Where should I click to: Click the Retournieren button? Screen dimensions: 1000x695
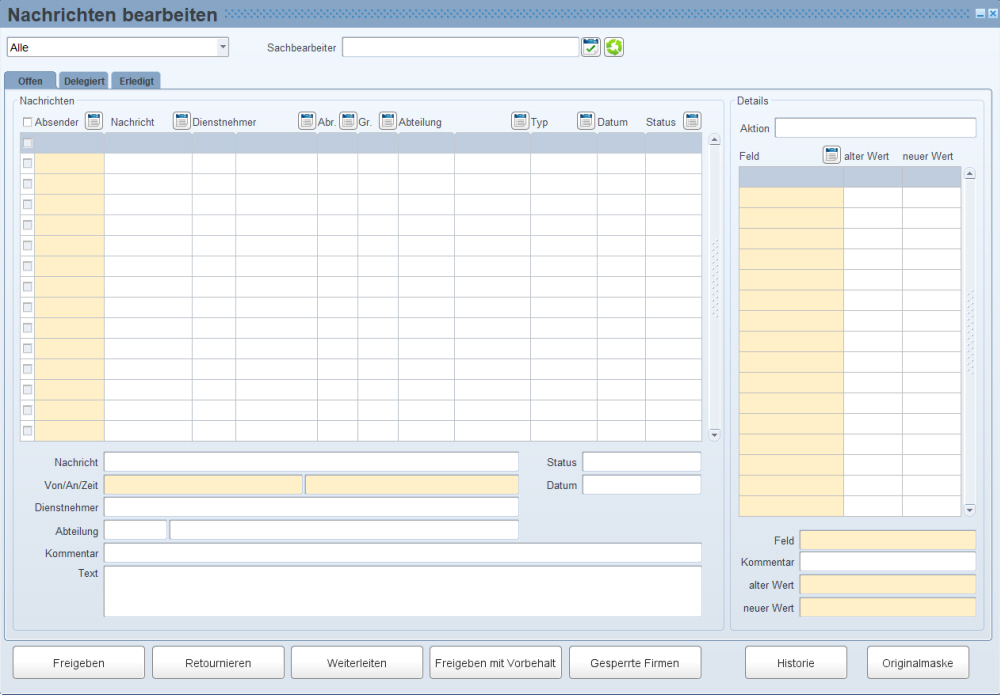(x=218, y=663)
